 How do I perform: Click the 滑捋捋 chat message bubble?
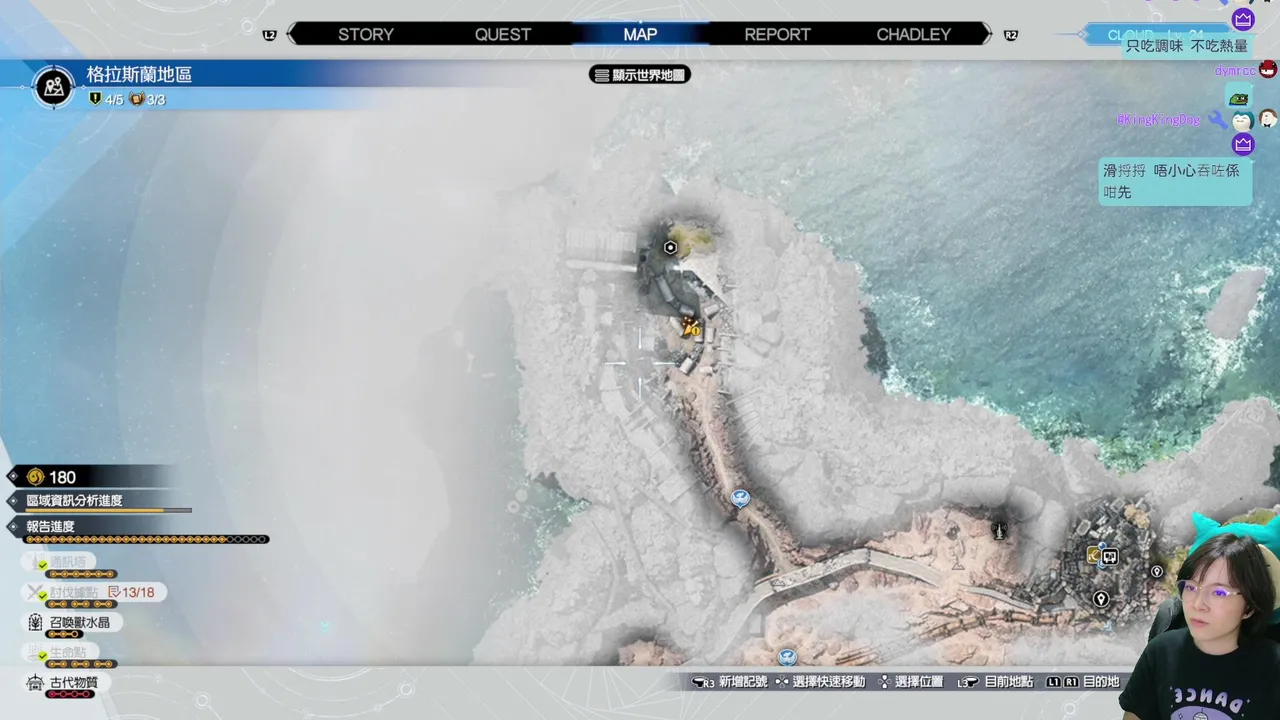point(1175,181)
